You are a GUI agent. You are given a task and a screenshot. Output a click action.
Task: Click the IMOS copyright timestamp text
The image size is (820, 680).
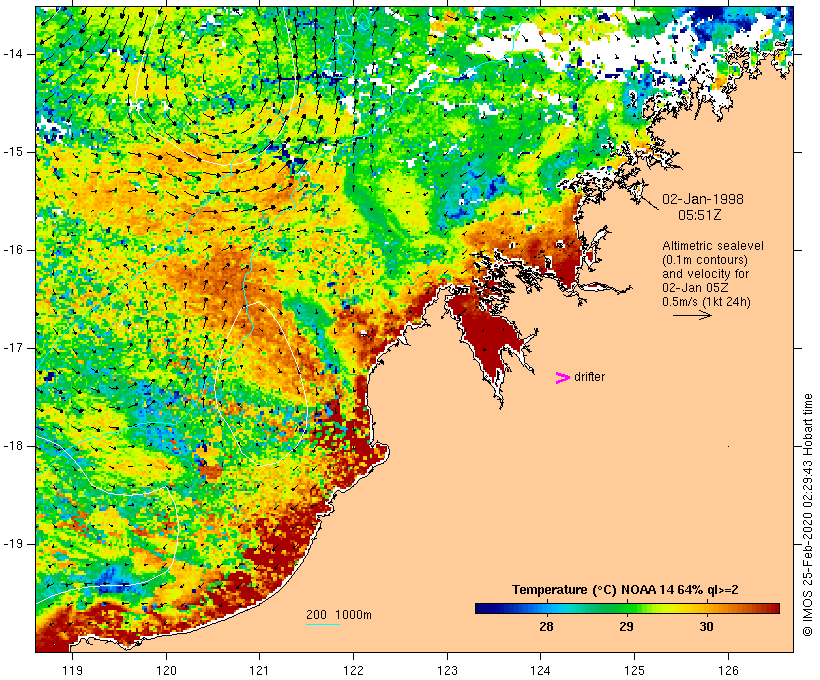808,515
